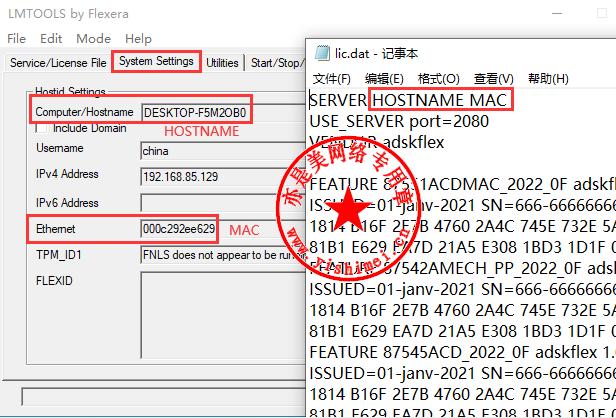Open 帮助(H) menu in Notepad
This screenshot has width=616, height=418.
point(548,79)
